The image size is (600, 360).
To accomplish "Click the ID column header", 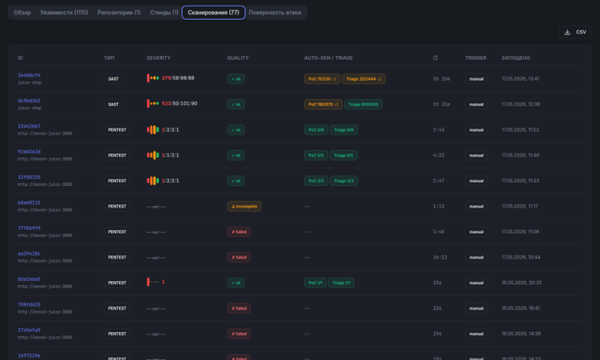I will coord(20,58).
